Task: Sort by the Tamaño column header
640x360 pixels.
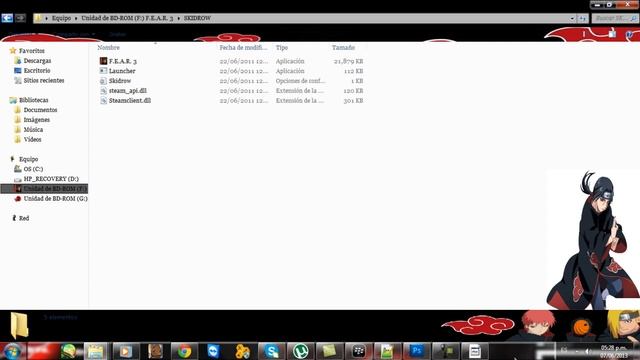Action: (x=343, y=48)
